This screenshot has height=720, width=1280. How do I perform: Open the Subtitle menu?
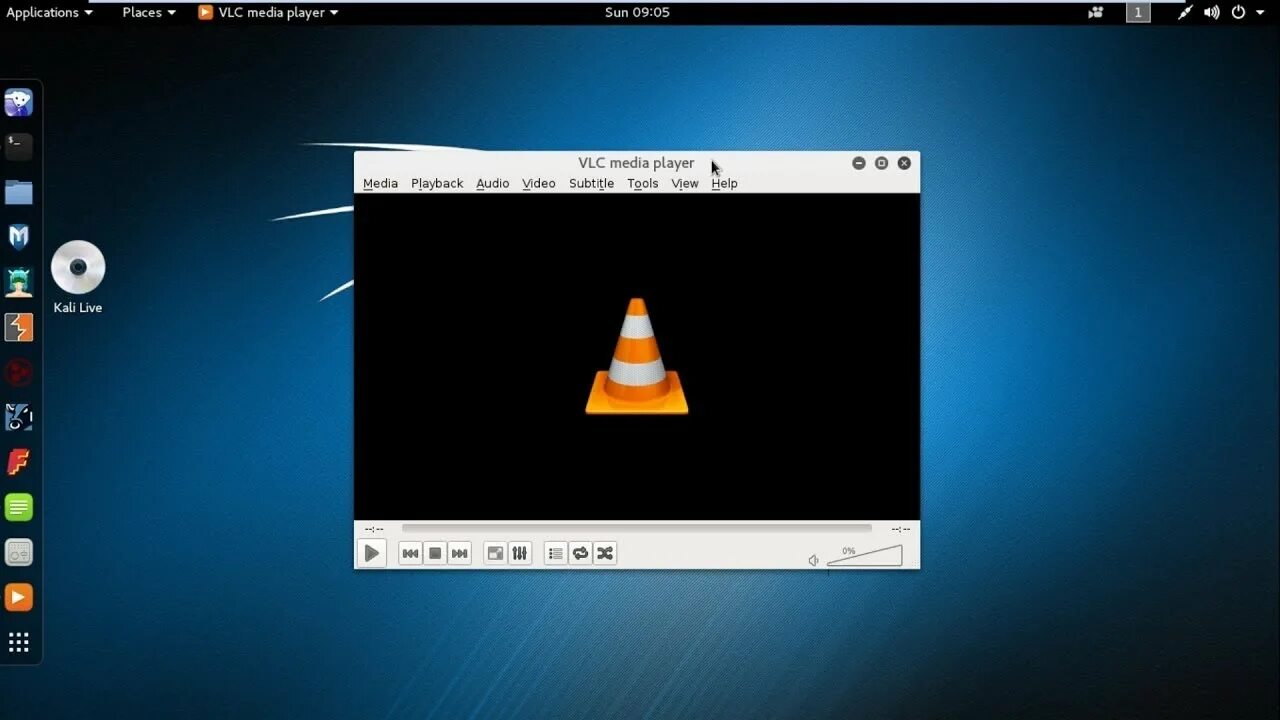tap(591, 183)
